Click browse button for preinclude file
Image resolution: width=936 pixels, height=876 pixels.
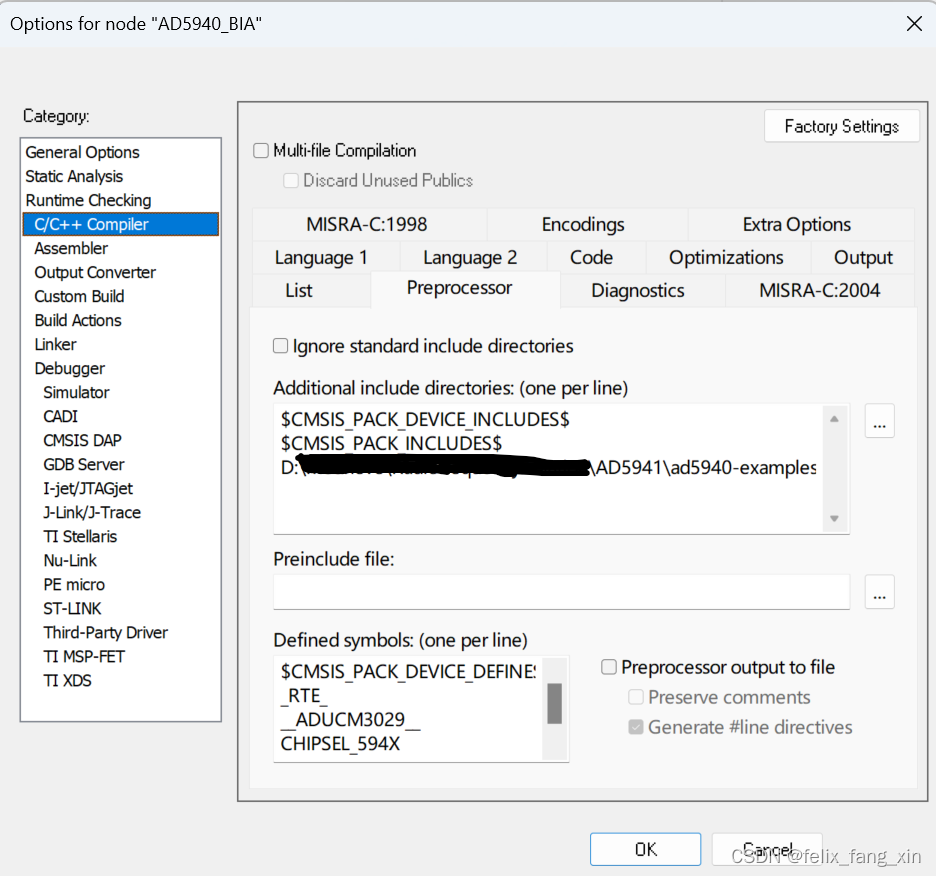coord(879,592)
